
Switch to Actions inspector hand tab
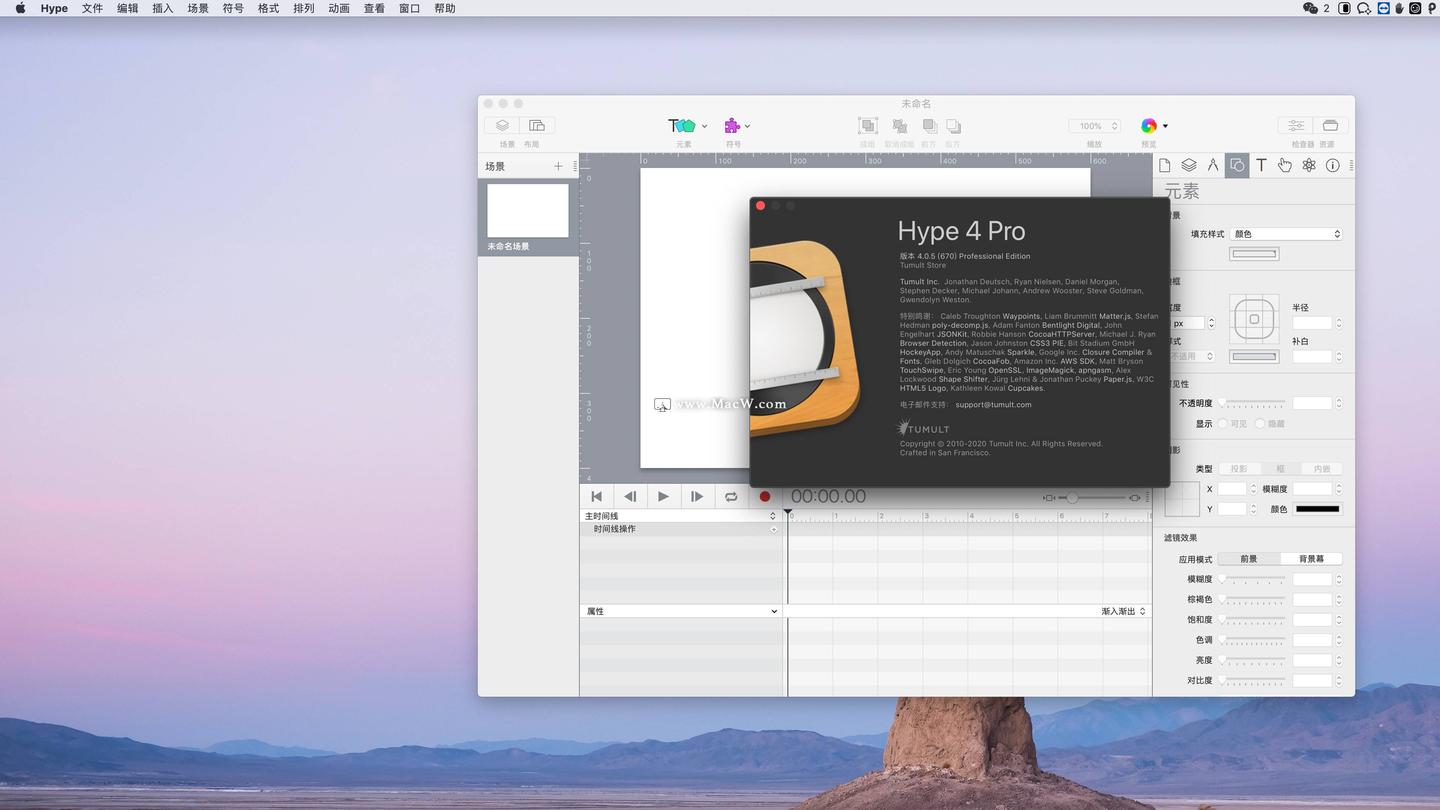point(1285,165)
